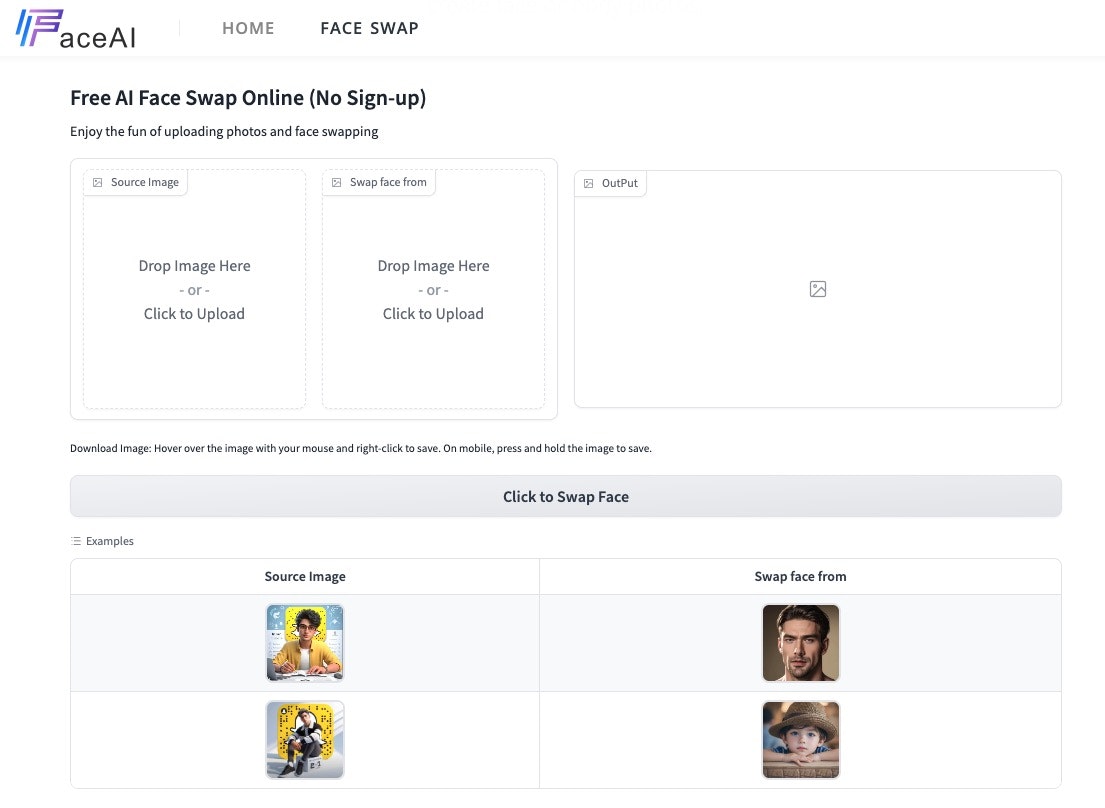Image resolution: width=1105 pixels, height=808 pixels.
Task: Click Source Image upload drop area
Action: [x=194, y=290]
